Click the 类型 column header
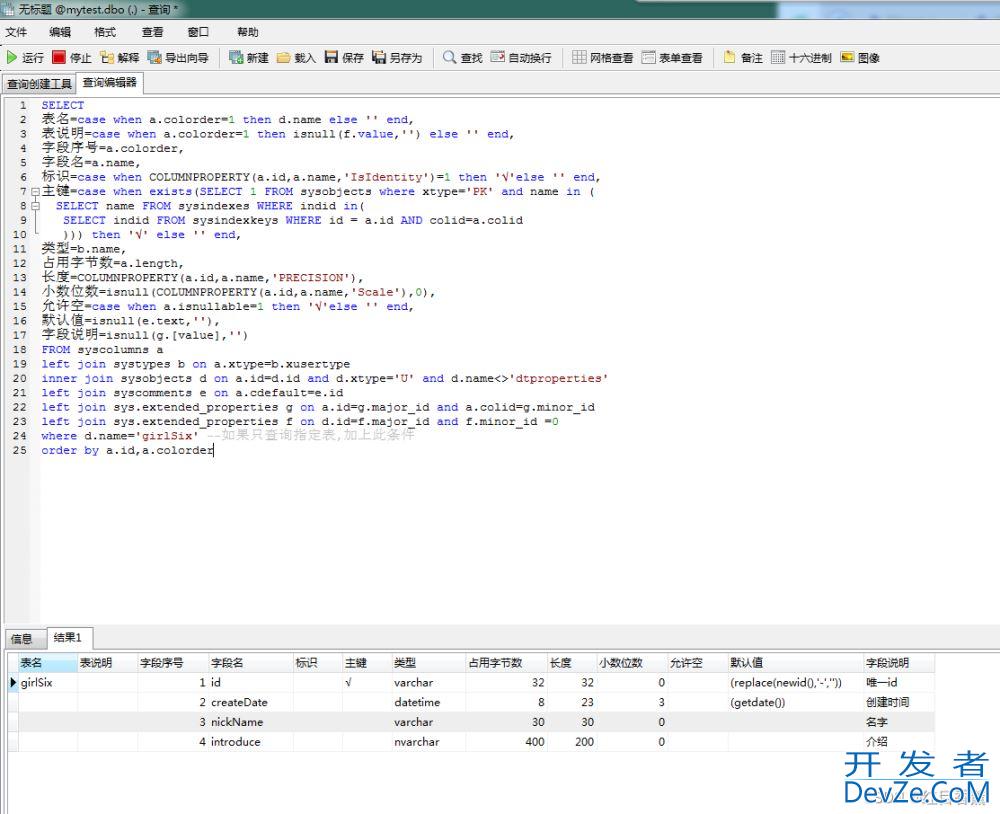The image size is (1000, 814). tap(428, 663)
